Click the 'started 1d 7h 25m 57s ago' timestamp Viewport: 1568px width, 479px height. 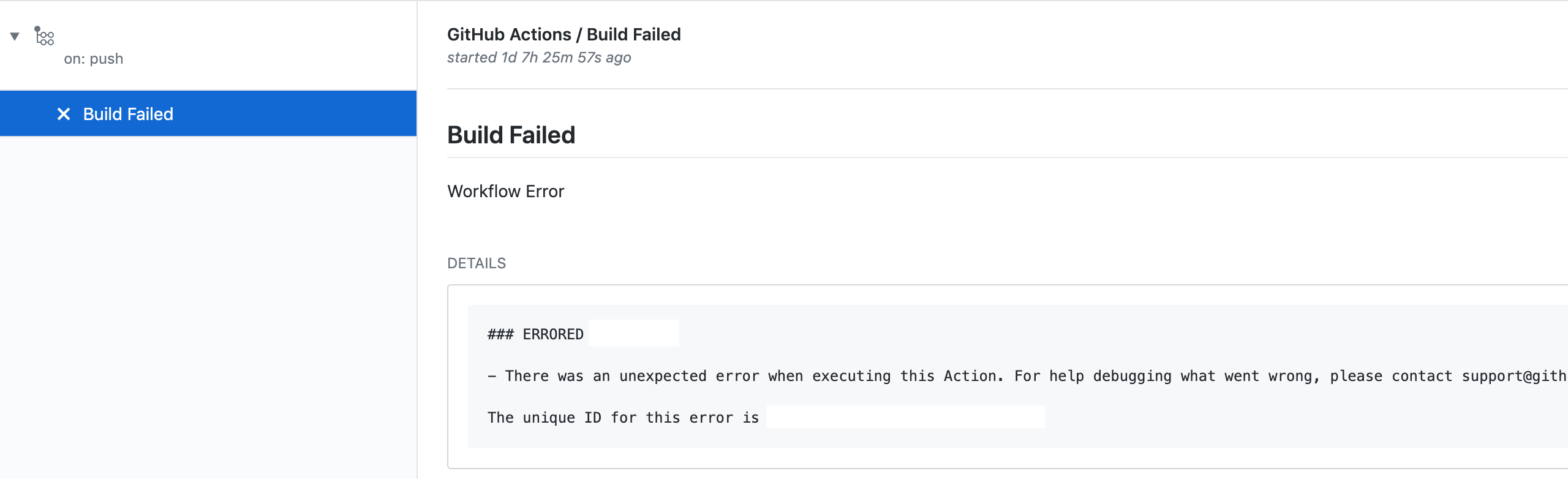[539, 58]
